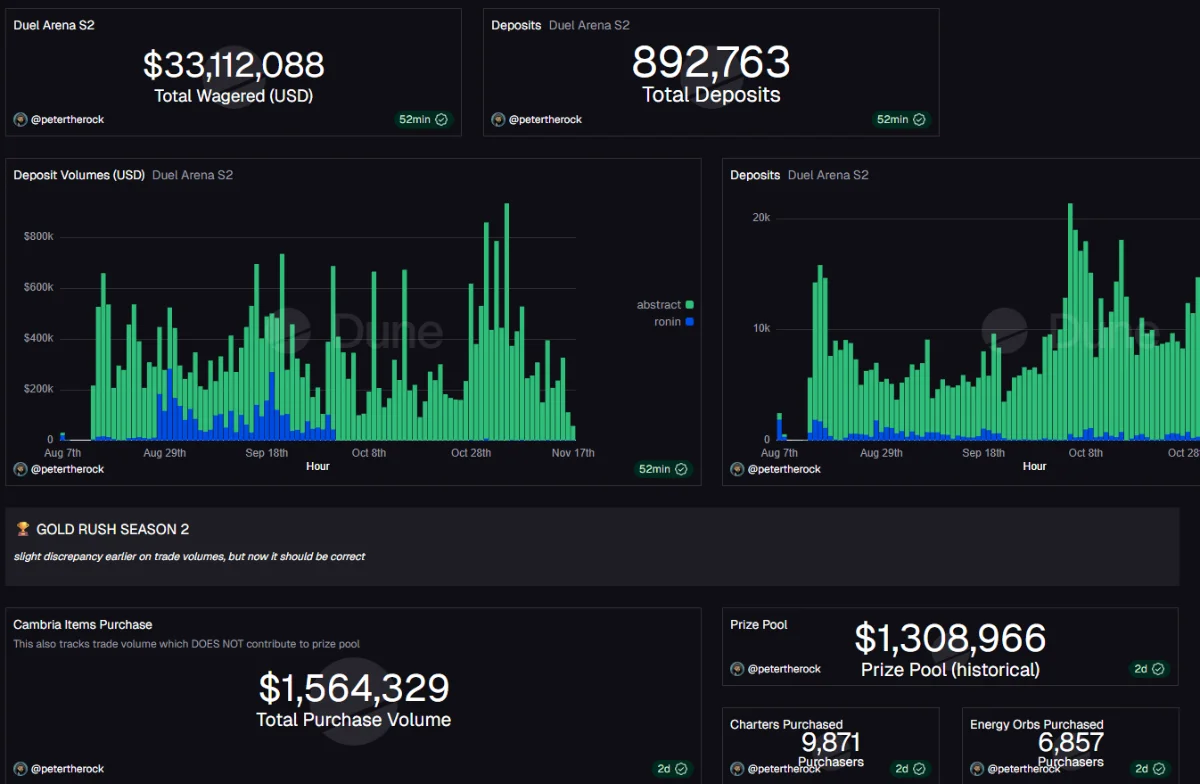Open @petertherock profile link in Total Deposits card
1200x784 pixels.
coord(545,120)
